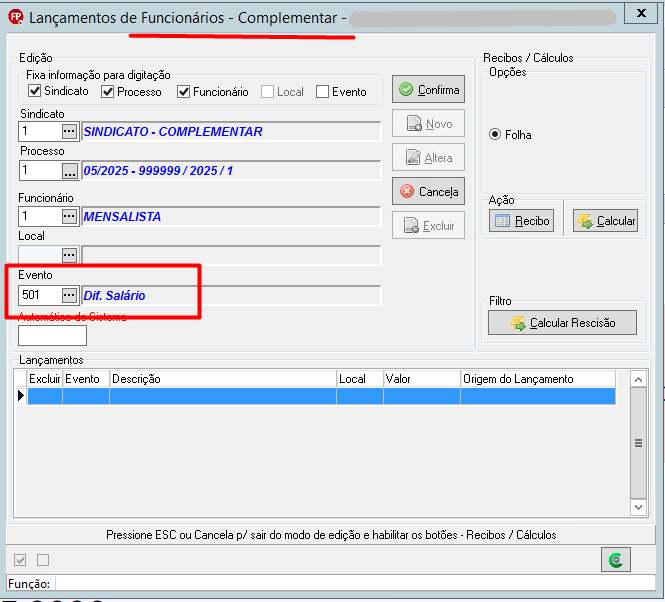This screenshot has width=665, height=602.
Task: Click the checked grey checkbox above Função
Action: (20, 560)
